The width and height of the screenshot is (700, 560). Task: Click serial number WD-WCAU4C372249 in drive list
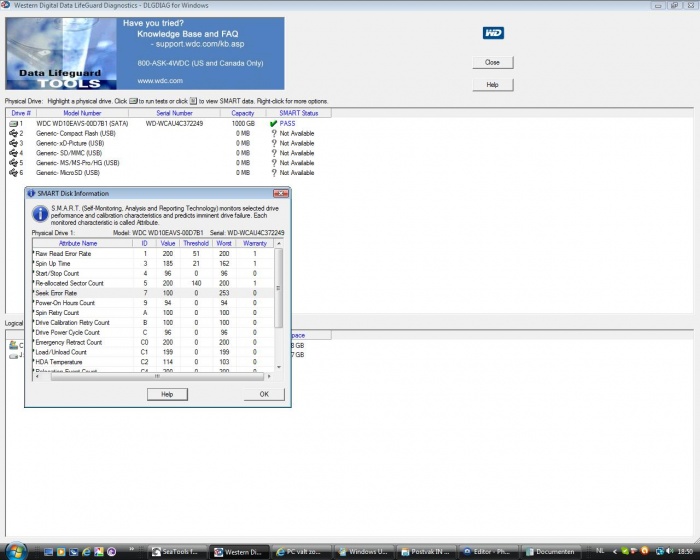point(175,124)
